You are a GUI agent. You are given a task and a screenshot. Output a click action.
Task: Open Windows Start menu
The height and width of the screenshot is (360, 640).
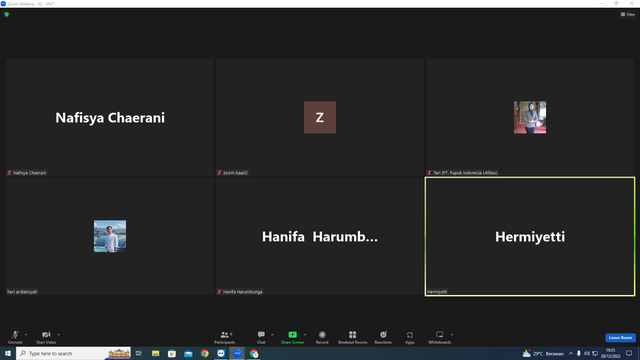pyautogui.click(x=8, y=353)
